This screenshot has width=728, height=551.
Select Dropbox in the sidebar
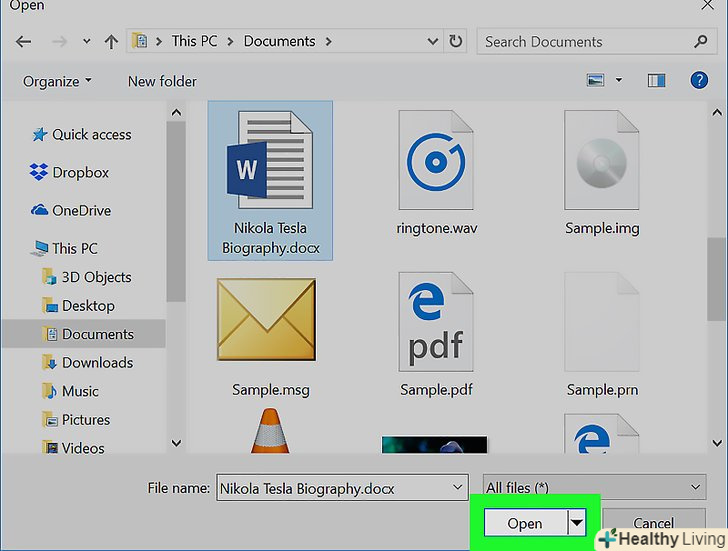tap(80, 173)
